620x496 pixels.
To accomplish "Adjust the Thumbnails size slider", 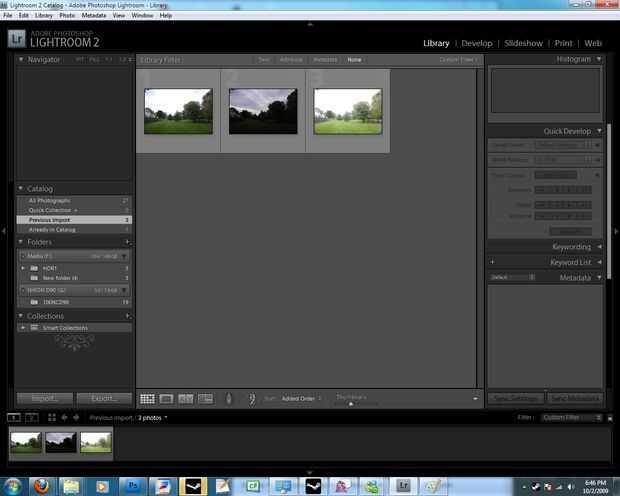I will pos(351,404).
